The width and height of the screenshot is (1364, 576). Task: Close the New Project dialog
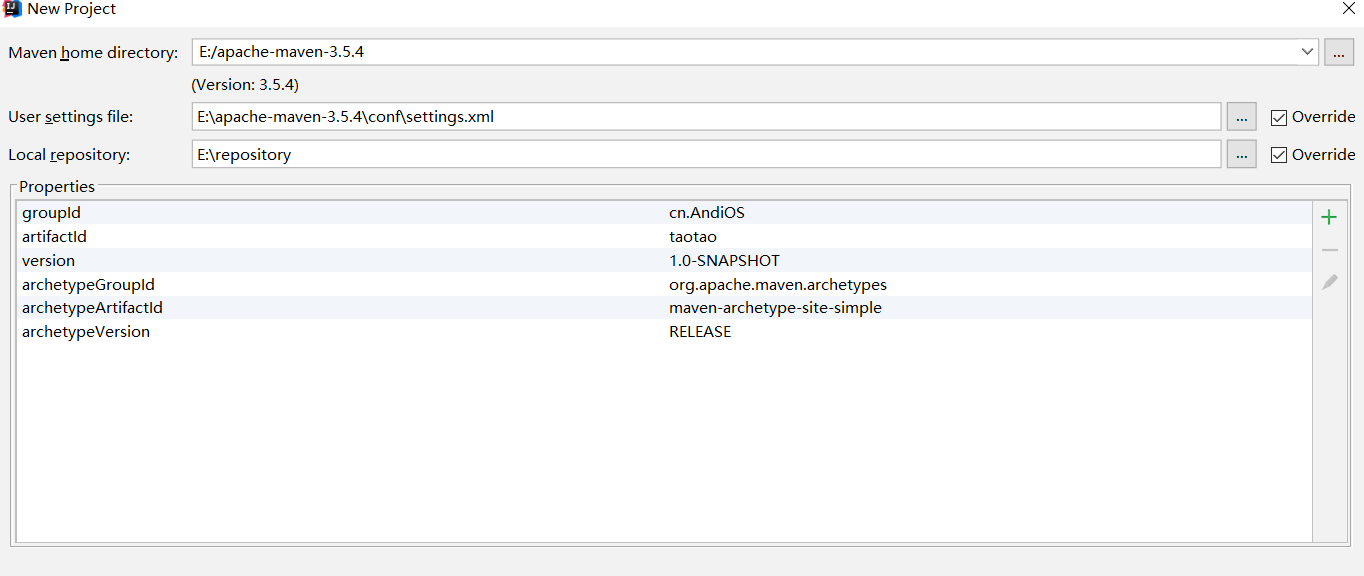[1348, 8]
